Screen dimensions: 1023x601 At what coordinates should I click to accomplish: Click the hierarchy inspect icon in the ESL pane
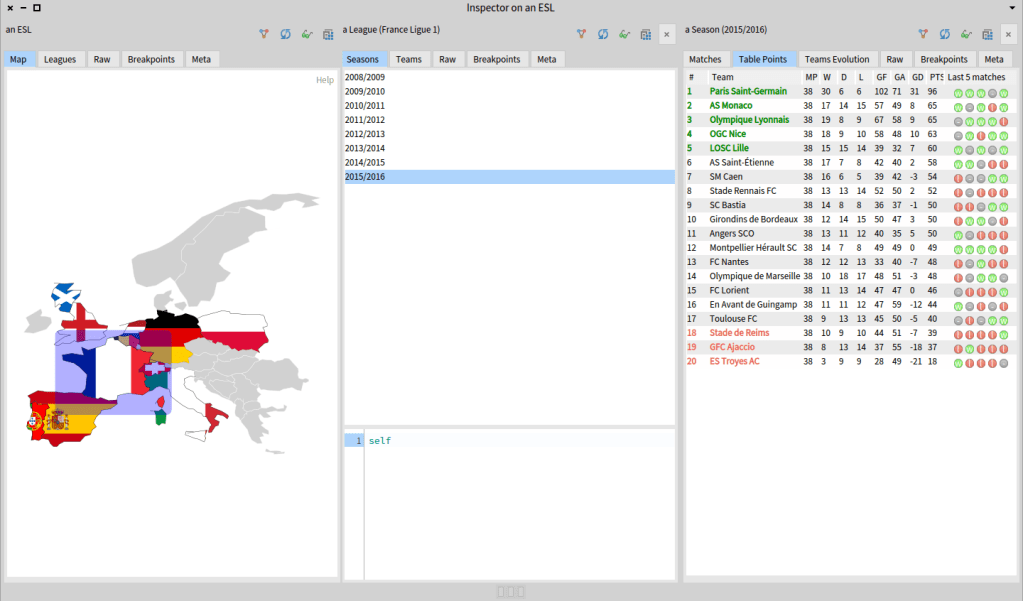point(264,34)
